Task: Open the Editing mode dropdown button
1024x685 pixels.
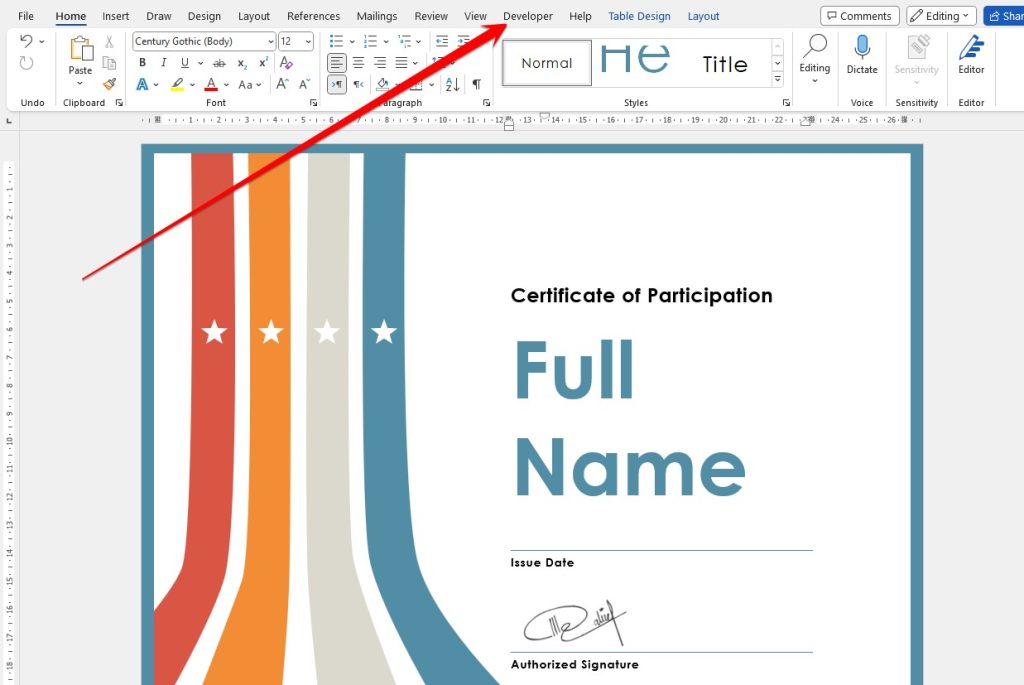Action: [x=942, y=16]
